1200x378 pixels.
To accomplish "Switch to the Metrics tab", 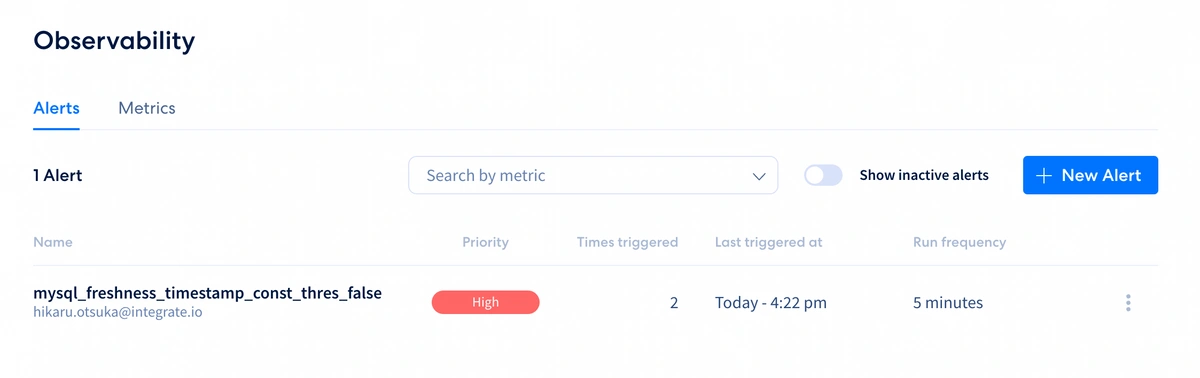I will (147, 108).
